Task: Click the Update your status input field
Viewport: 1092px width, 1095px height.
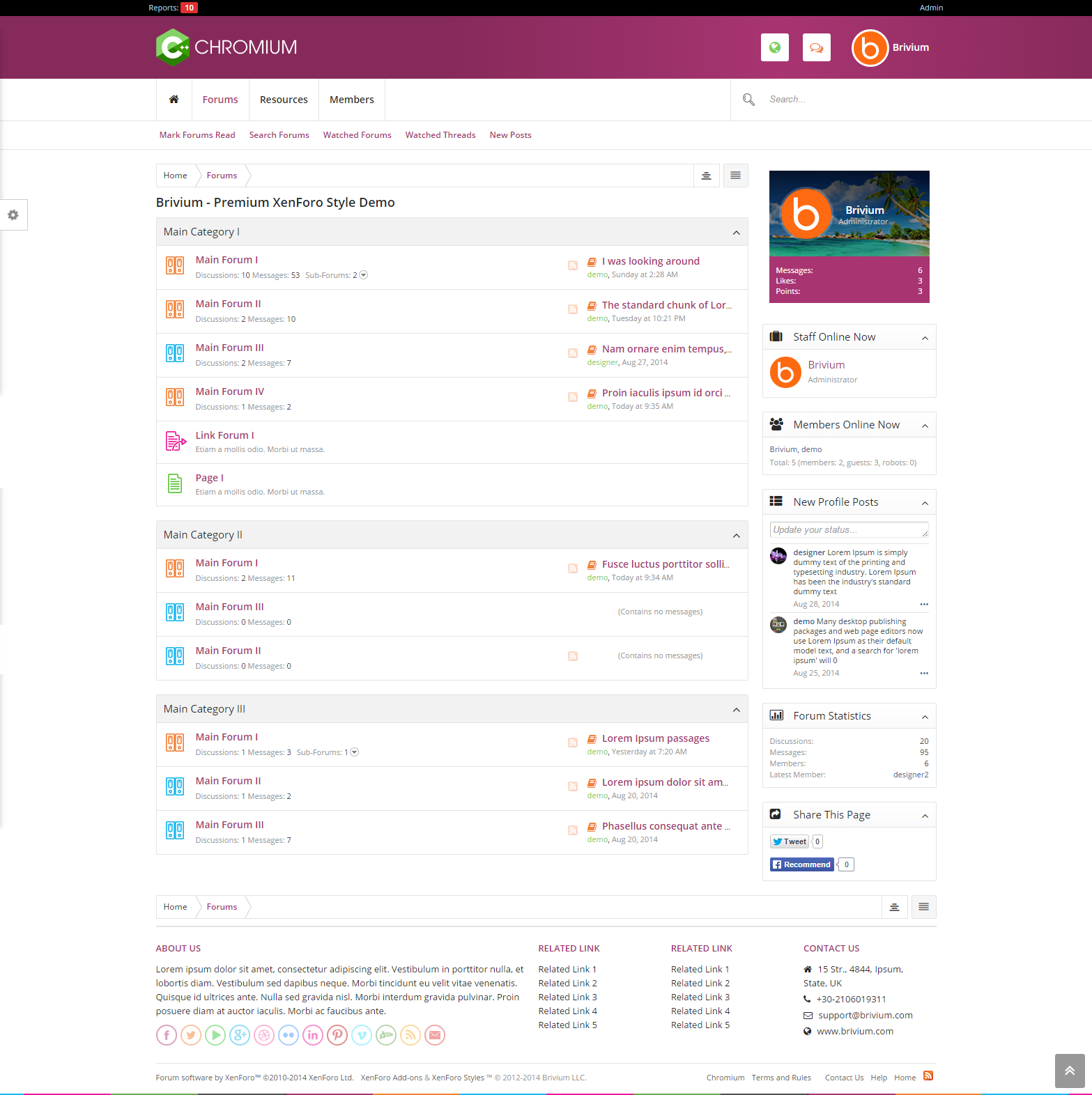Action: 848,530
